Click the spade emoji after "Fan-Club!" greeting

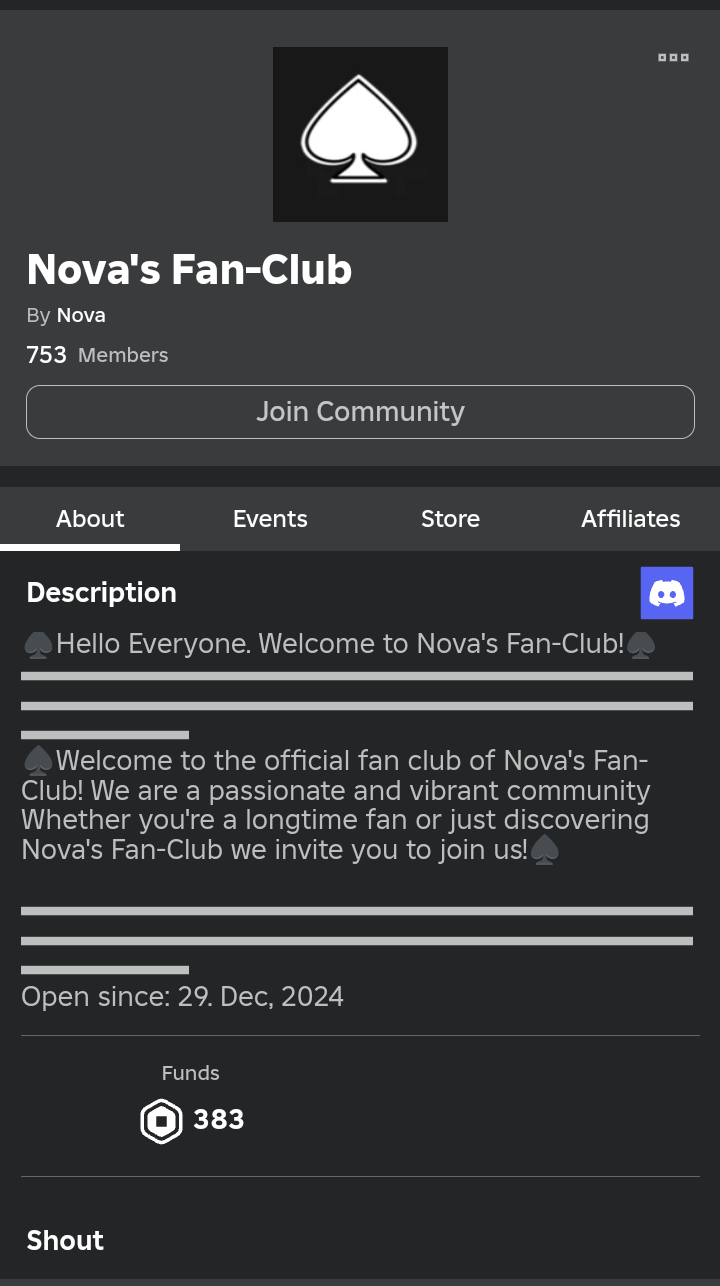click(x=641, y=645)
